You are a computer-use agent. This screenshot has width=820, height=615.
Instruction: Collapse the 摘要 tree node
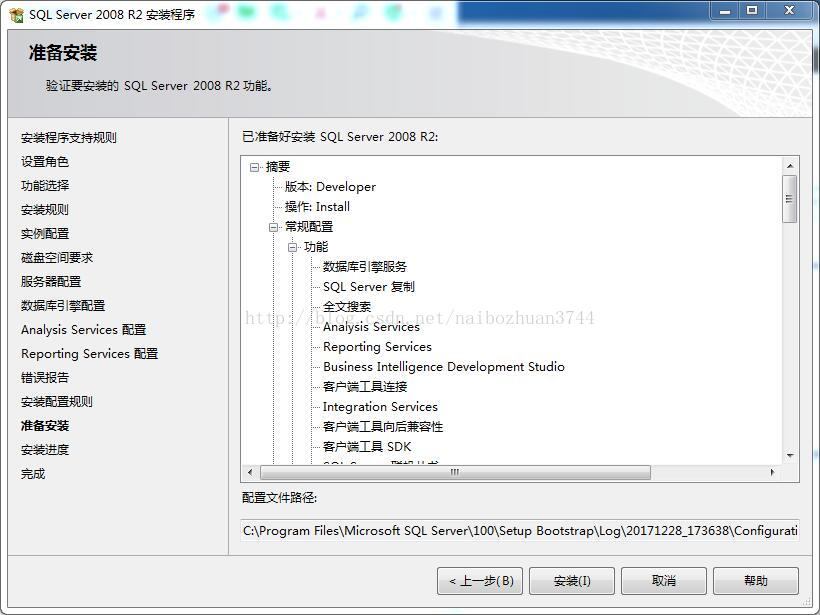tap(255, 167)
